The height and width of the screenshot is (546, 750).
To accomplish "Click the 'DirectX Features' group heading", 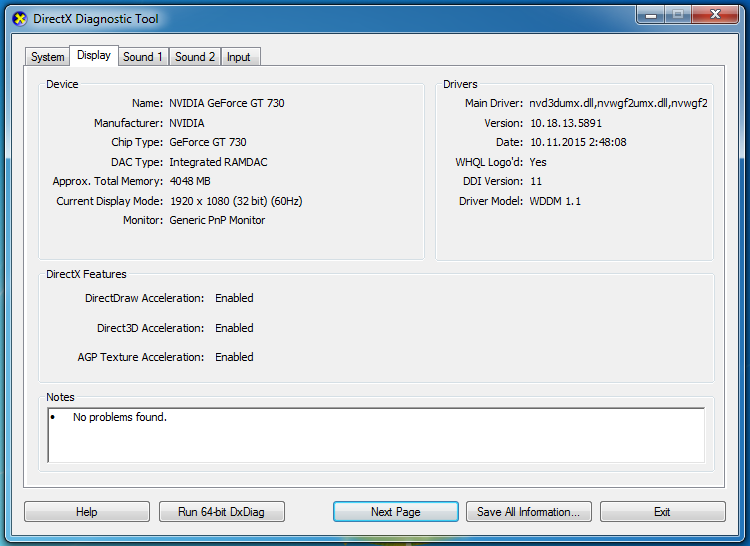I will coord(86,274).
